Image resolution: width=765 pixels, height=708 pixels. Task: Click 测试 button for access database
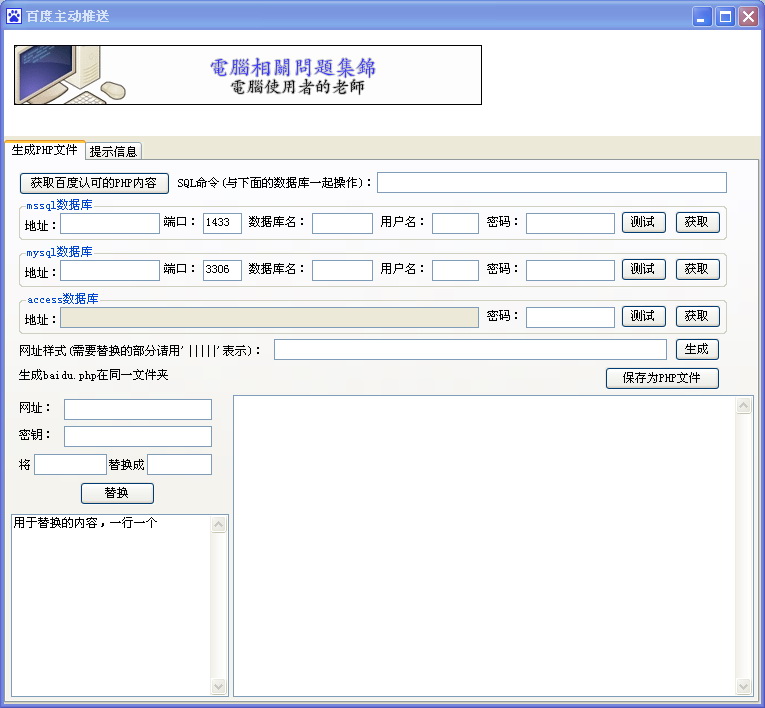(x=644, y=316)
